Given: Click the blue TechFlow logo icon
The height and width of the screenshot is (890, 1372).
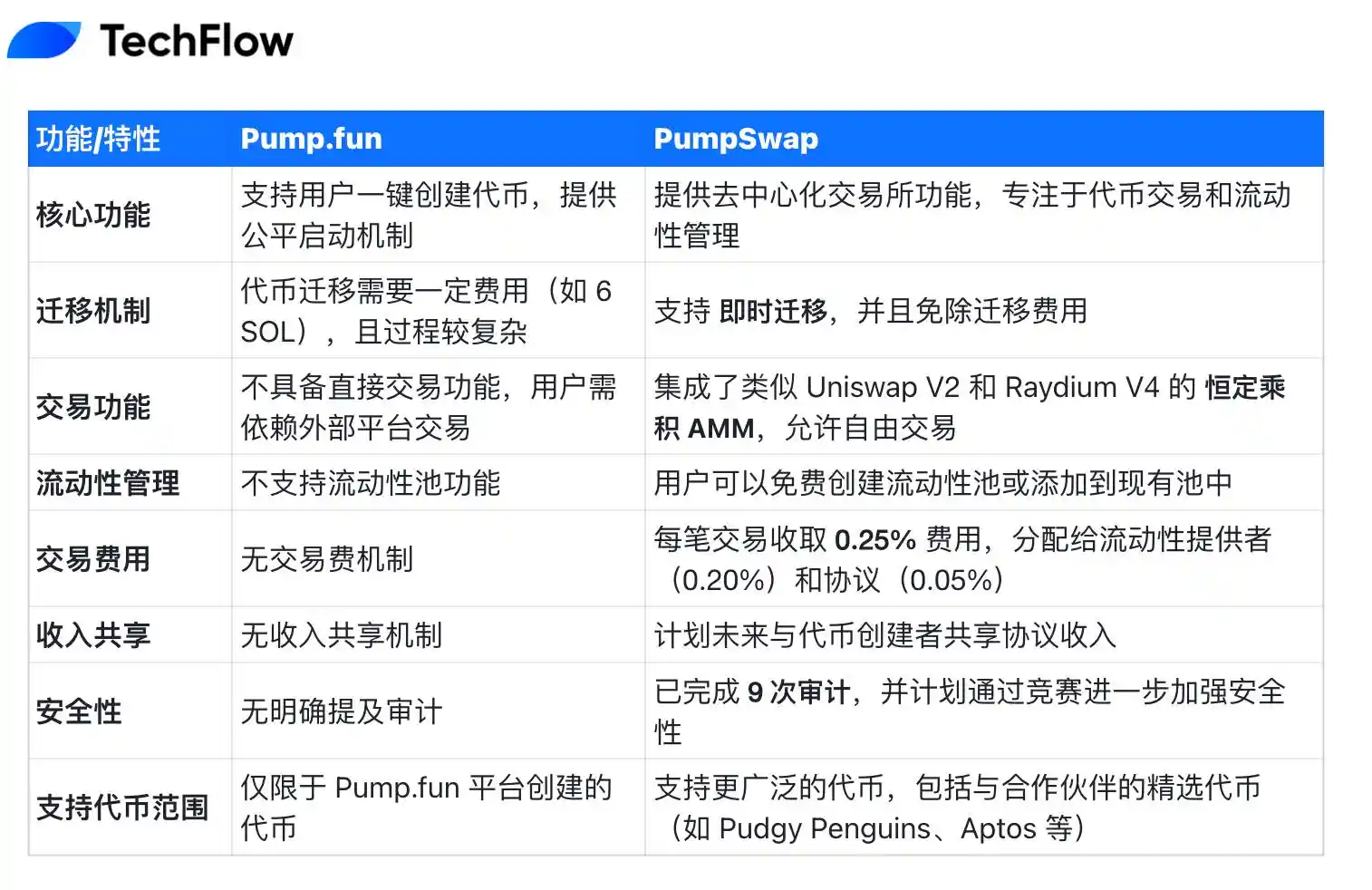Looking at the screenshot, I should coord(43,41).
